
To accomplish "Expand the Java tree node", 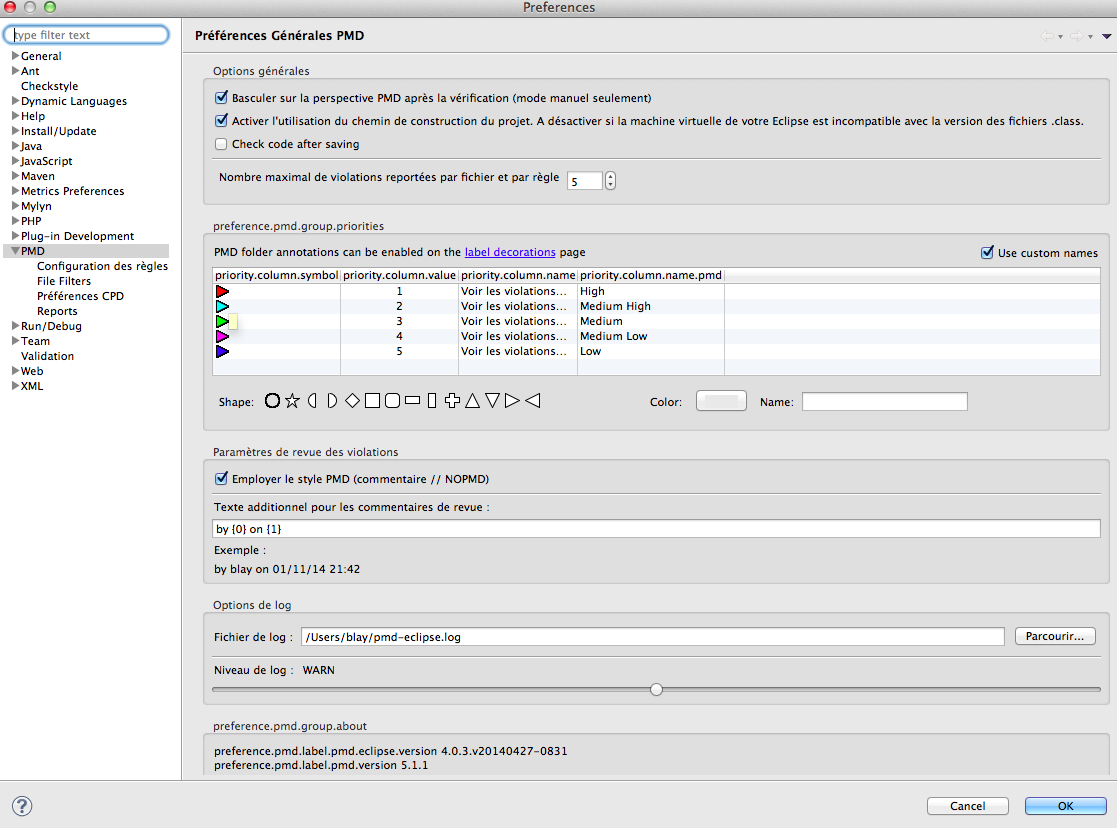I will coord(15,146).
